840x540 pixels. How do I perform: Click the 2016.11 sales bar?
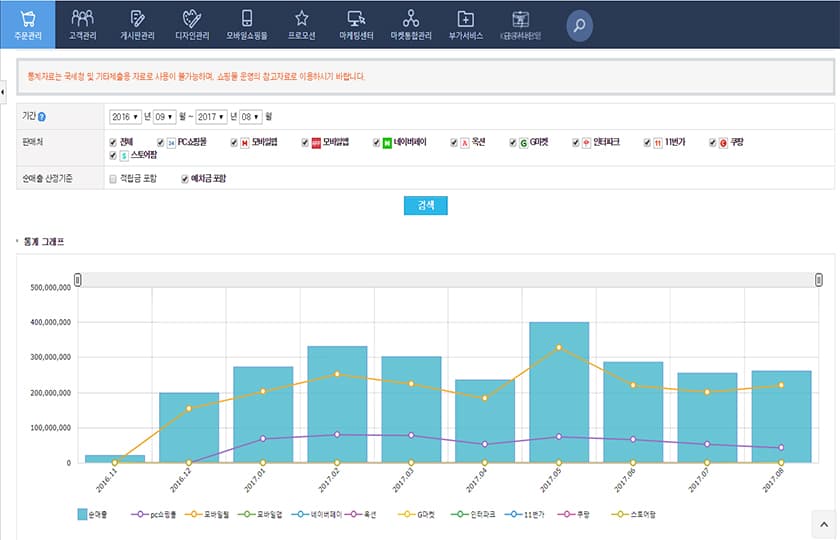point(115,459)
